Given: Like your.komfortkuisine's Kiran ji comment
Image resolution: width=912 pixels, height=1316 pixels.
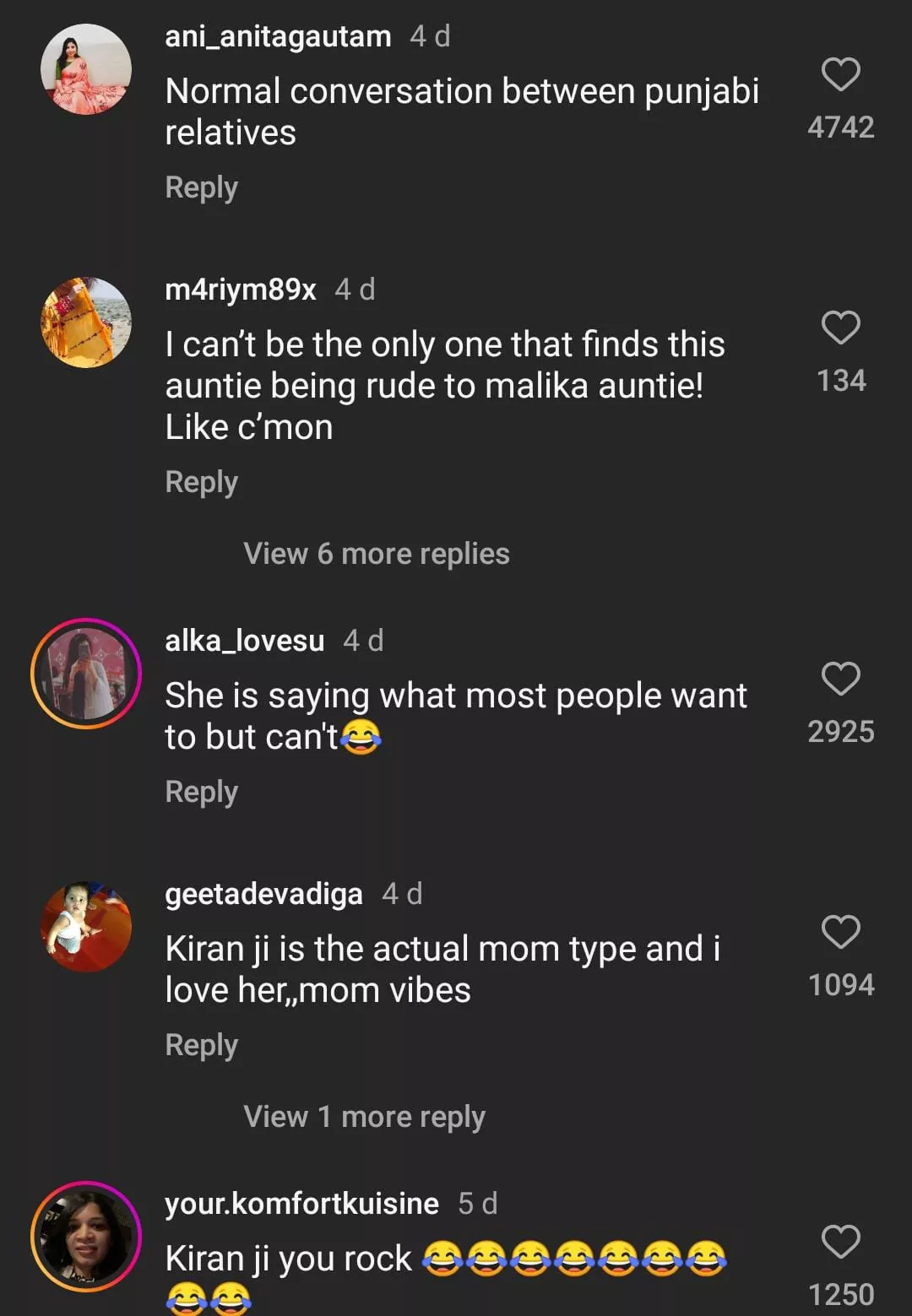Looking at the screenshot, I should pos(840,1242).
